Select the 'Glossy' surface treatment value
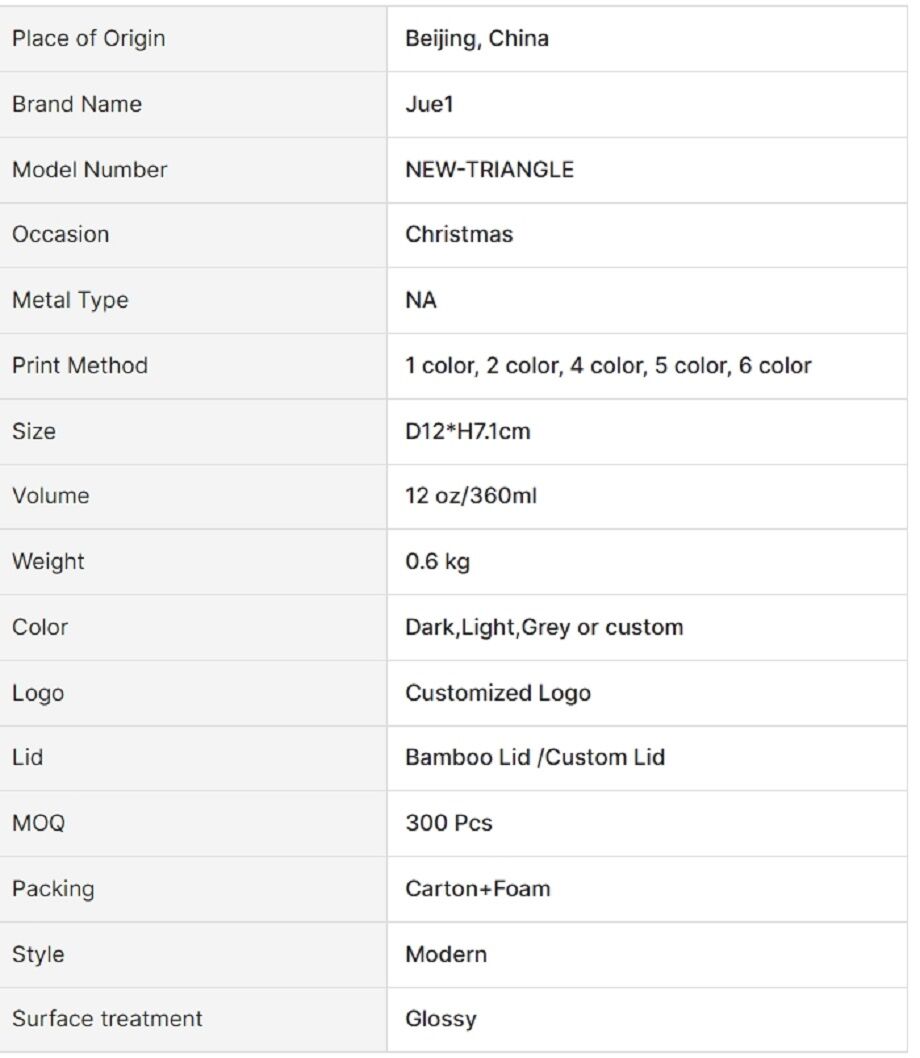 (441, 1020)
